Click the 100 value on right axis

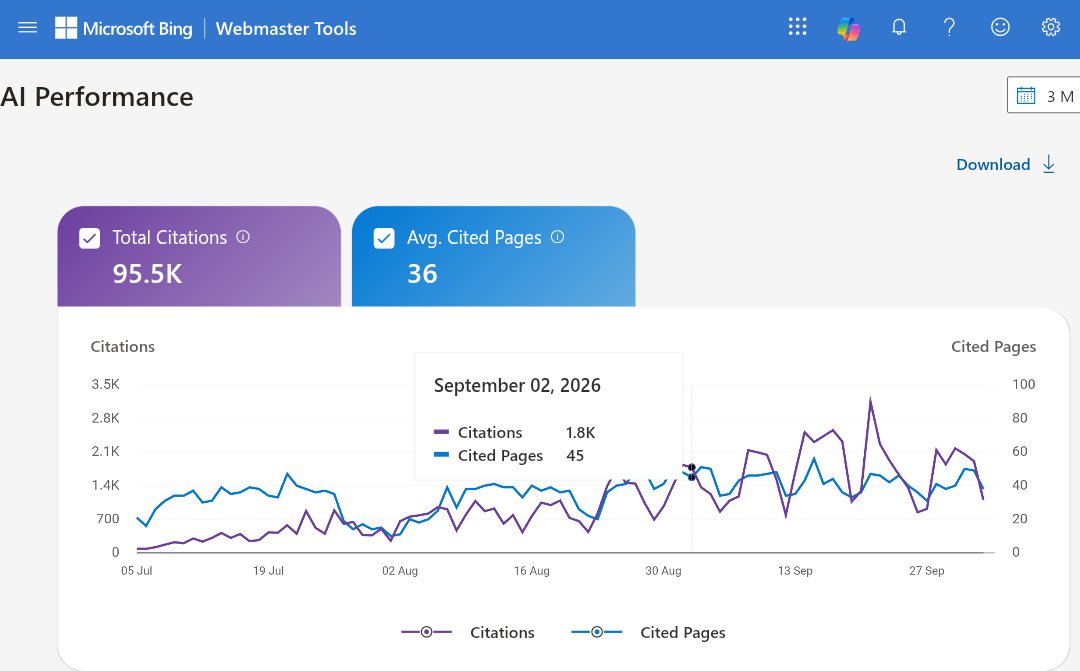(x=1024, y=384)
